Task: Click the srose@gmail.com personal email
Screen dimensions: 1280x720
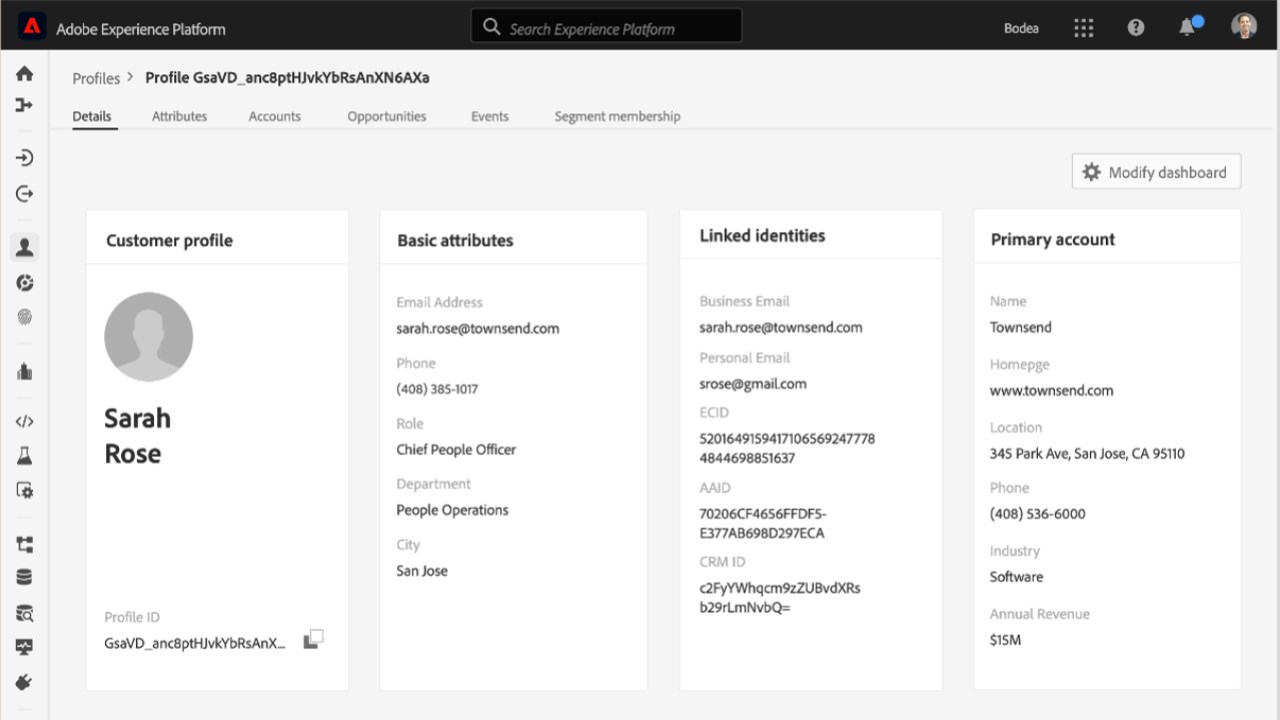Action: tap(753, 384)
